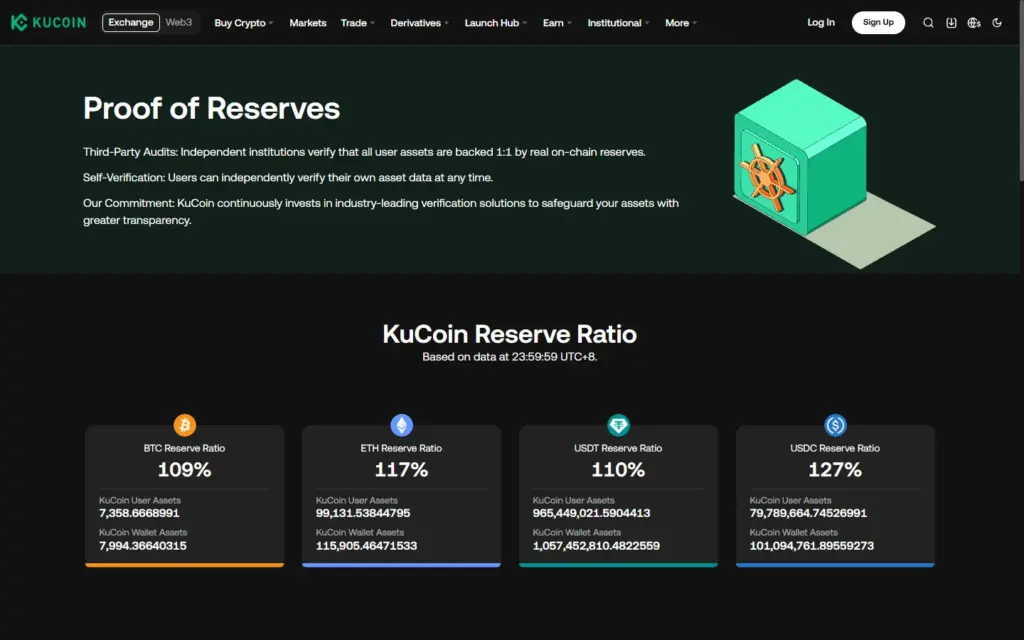Click the Bitcoin coin icon
Screen dimensions: 1024x640
click(185, 425)
